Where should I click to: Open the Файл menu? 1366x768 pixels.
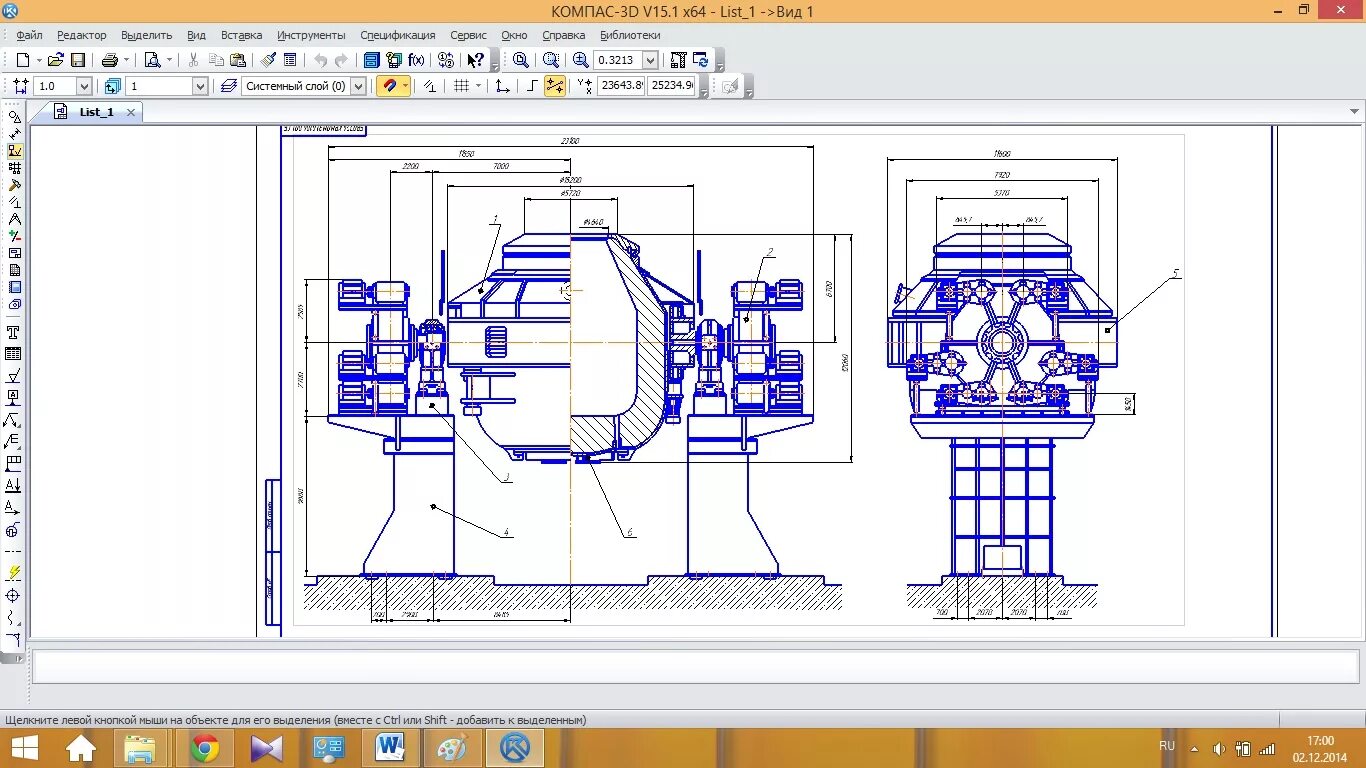click(29, 35)
